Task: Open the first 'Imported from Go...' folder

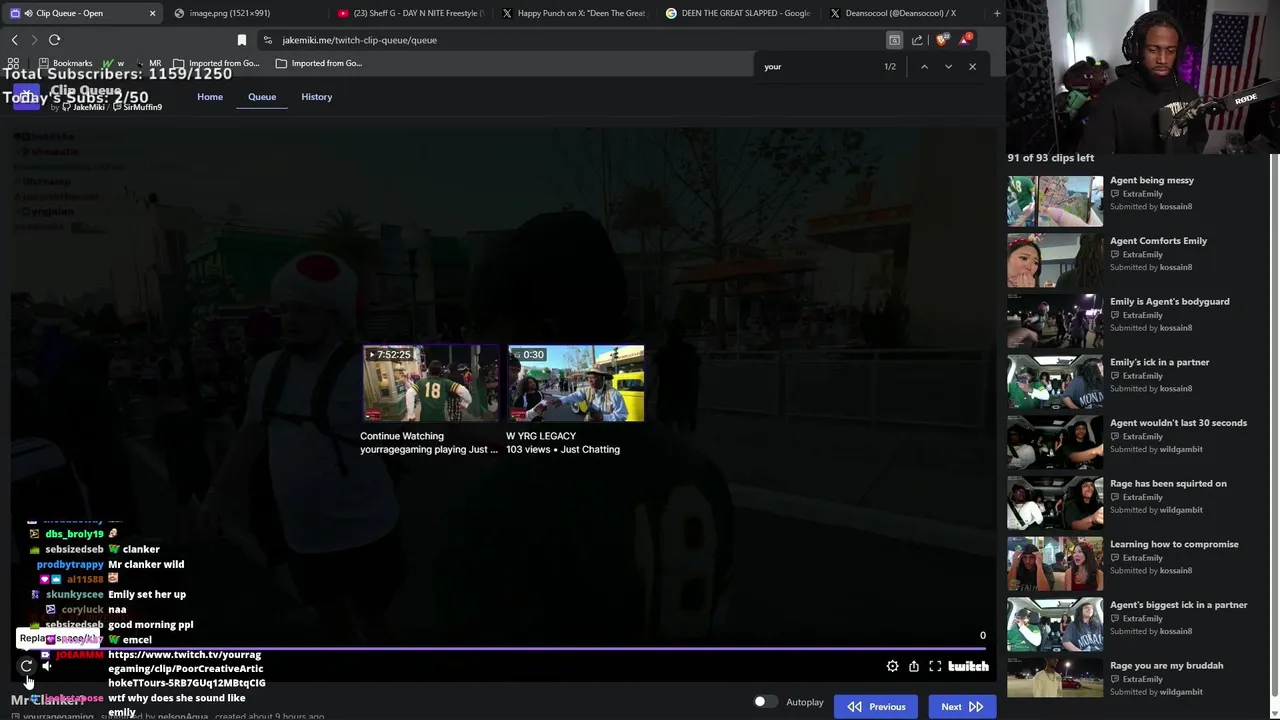Action: (x=216, y=63)
